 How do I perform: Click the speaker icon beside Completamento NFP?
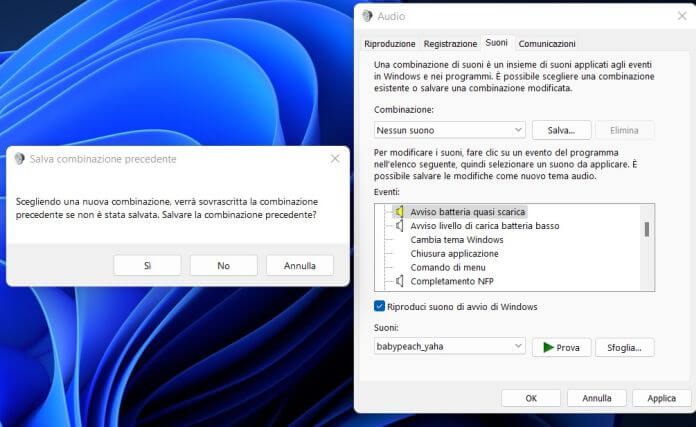[399, 281]
